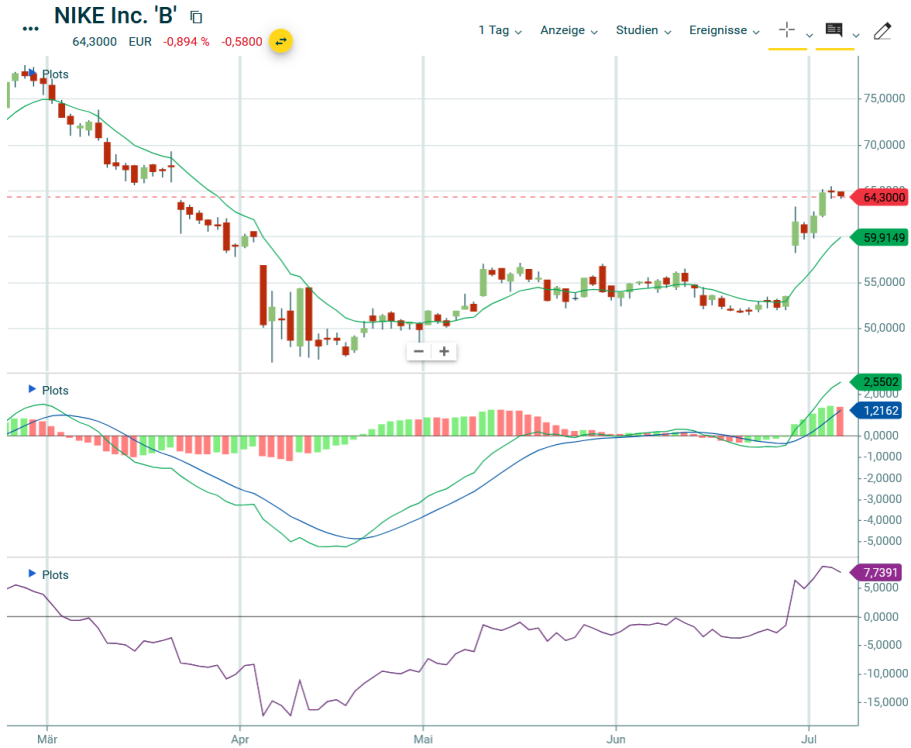Click the Apr label on time axis
This screenshot has height=748, width=911.
pyautogui.click(x=239, y=739)
